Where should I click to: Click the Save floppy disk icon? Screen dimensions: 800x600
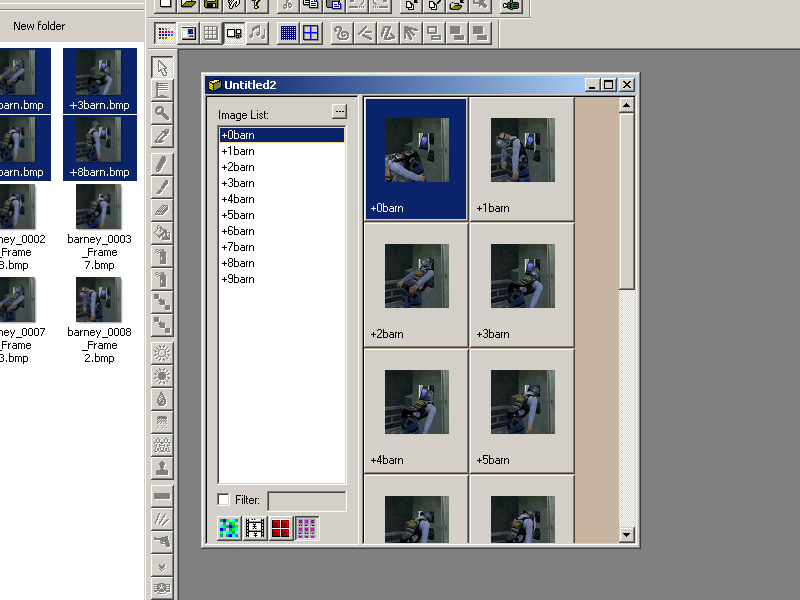pyautogui.click(x=211, y=5)
